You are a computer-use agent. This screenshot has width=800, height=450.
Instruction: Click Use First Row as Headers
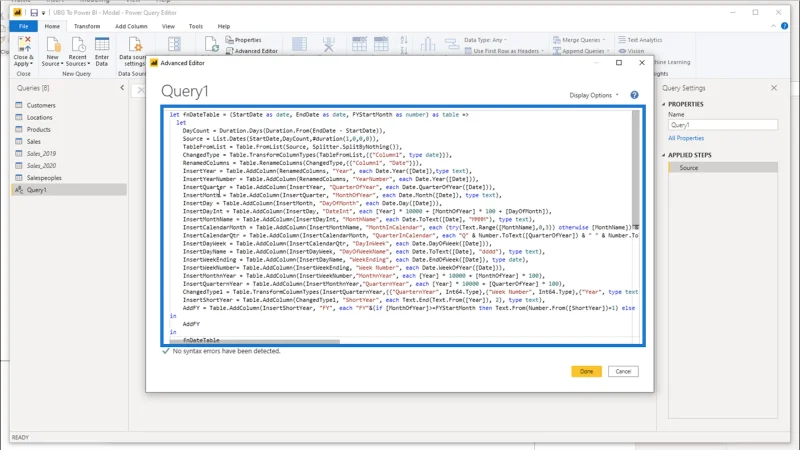tap(504, 51)
